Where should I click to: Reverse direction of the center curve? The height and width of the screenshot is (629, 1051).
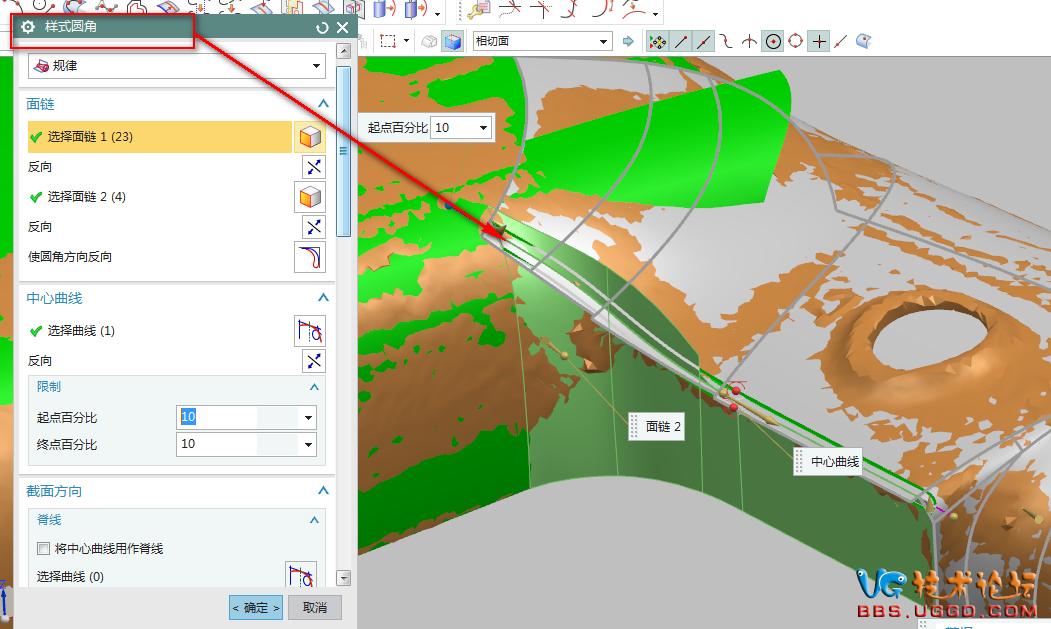(x=313, y=361)
